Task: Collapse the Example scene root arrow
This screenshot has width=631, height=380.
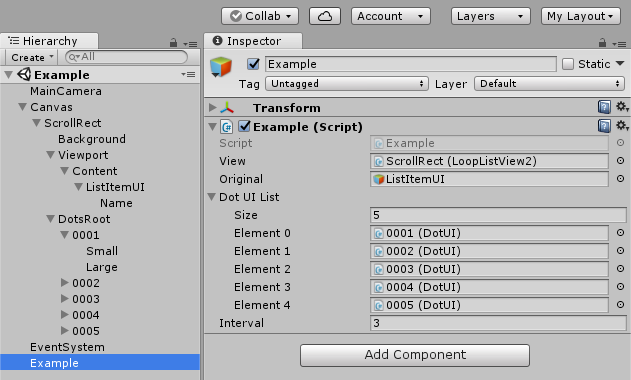Action: click(8, 74)
